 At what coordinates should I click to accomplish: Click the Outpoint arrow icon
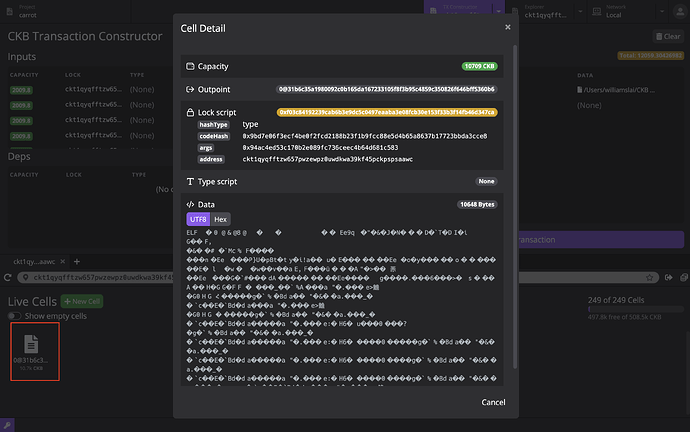[x=190, y=89]
